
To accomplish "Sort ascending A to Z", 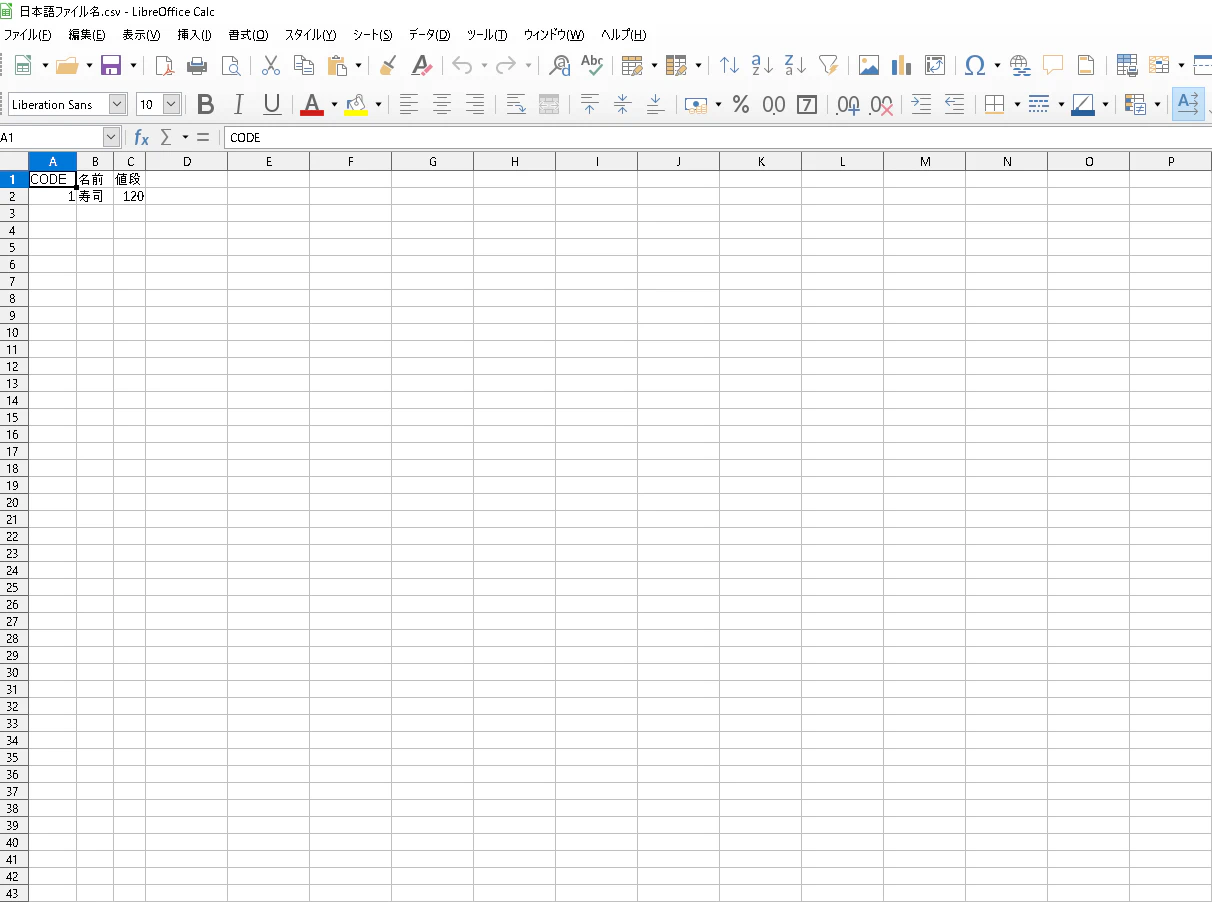I will pyautogui.click(x=762, y=66).
